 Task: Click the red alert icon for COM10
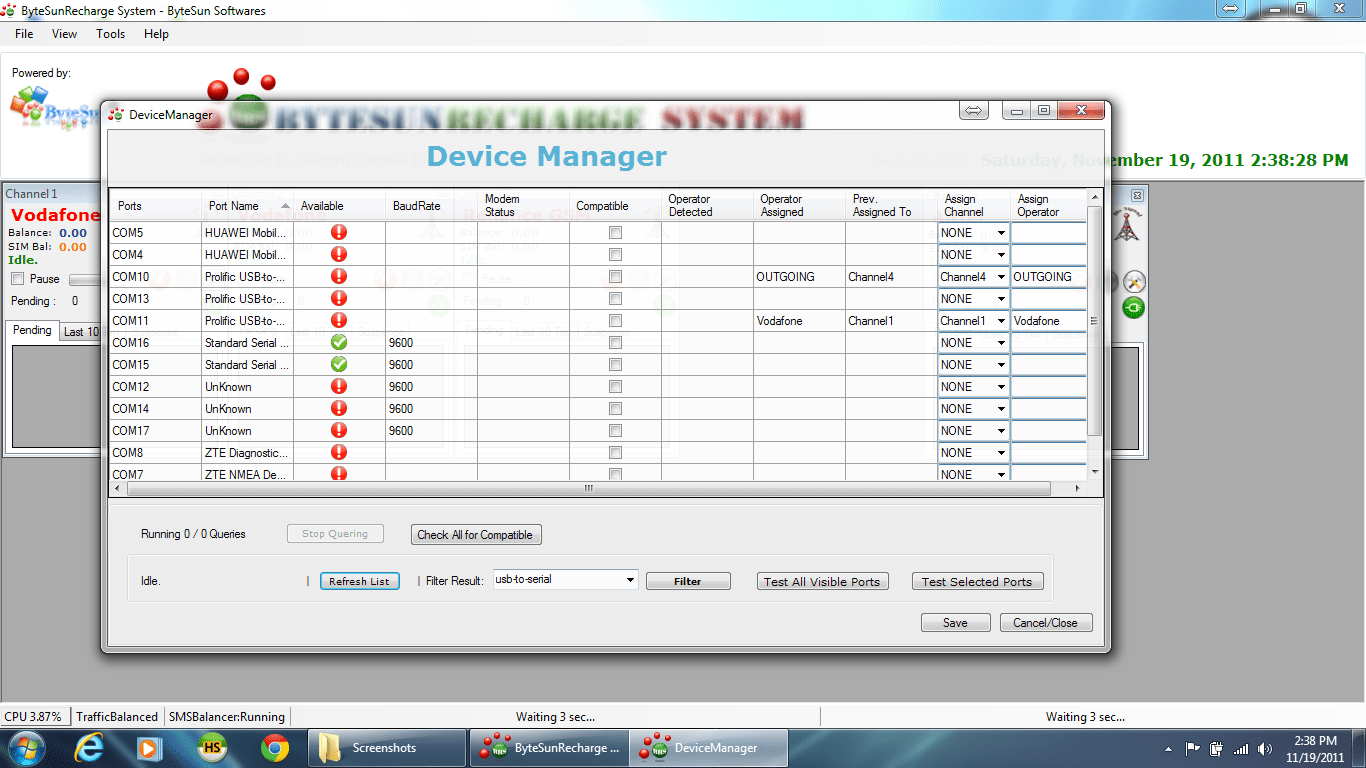[x=339, y=276]
